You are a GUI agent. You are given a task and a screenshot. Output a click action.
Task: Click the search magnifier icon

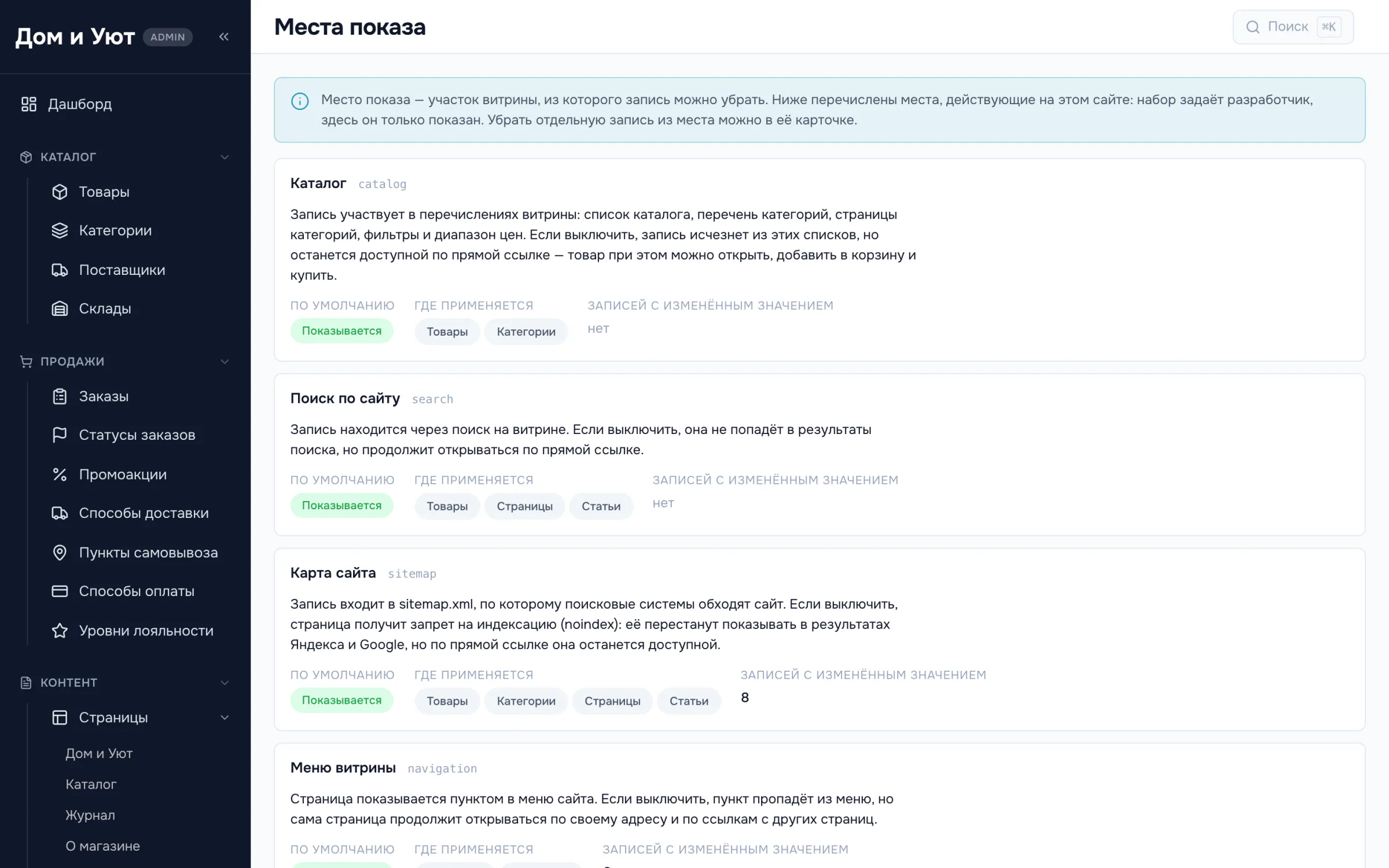coord(1252,27)
